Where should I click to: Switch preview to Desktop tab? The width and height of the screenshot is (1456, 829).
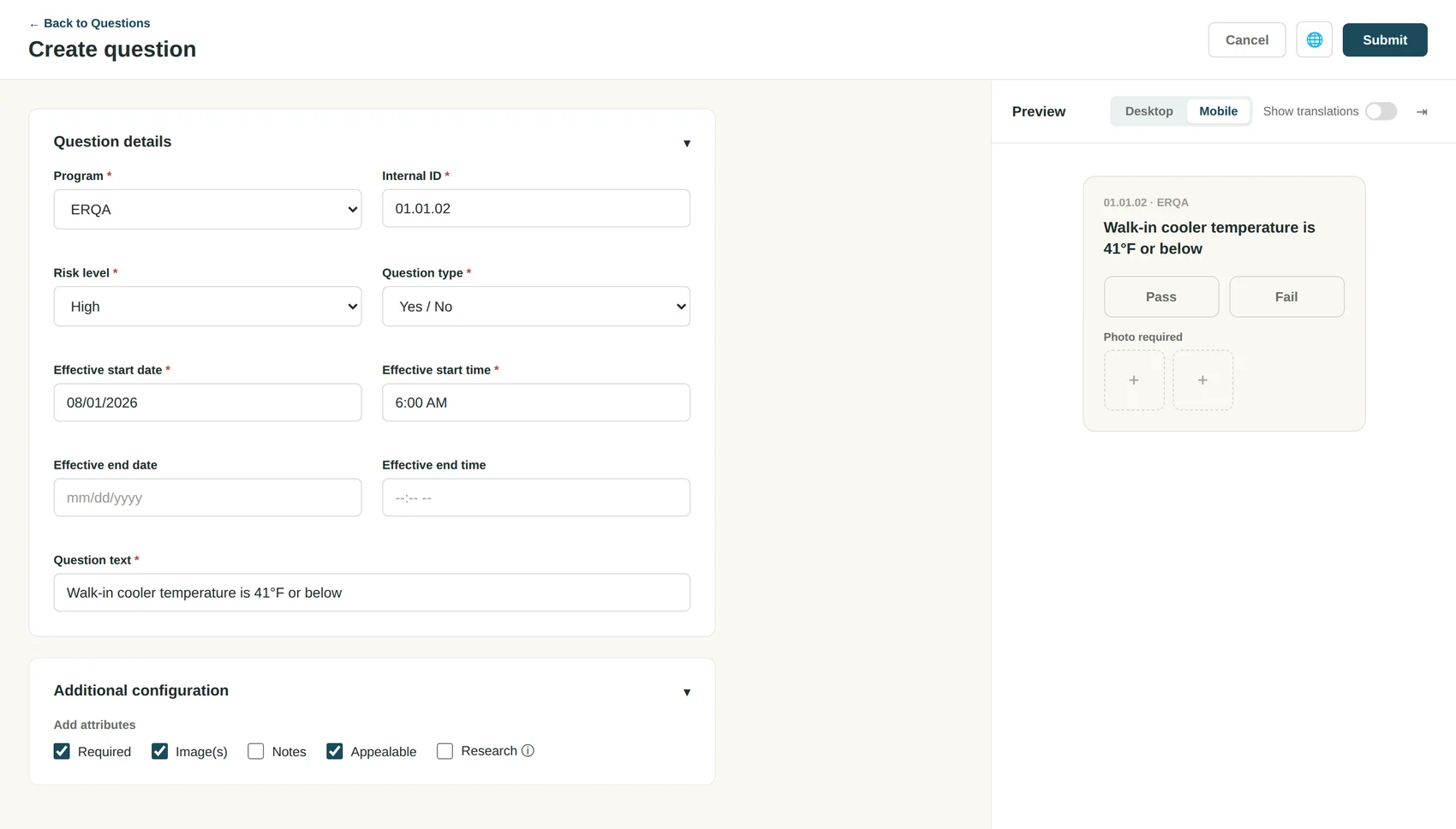1149,111
